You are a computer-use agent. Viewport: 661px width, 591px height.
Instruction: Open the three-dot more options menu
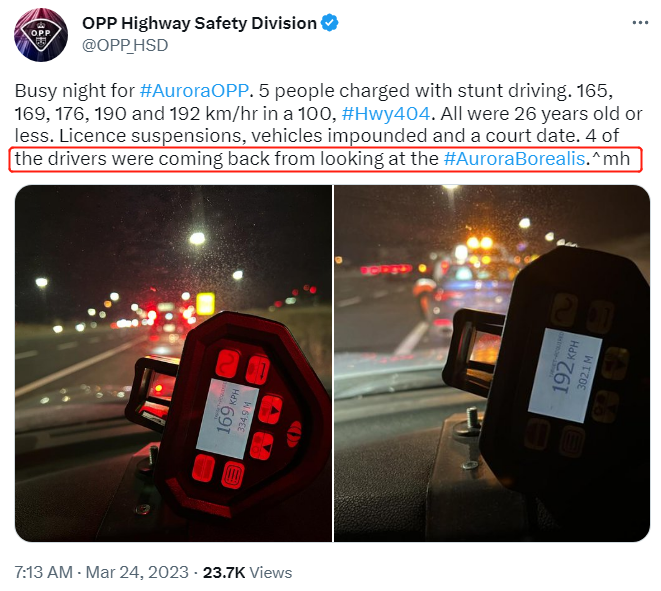pos(640,23)
